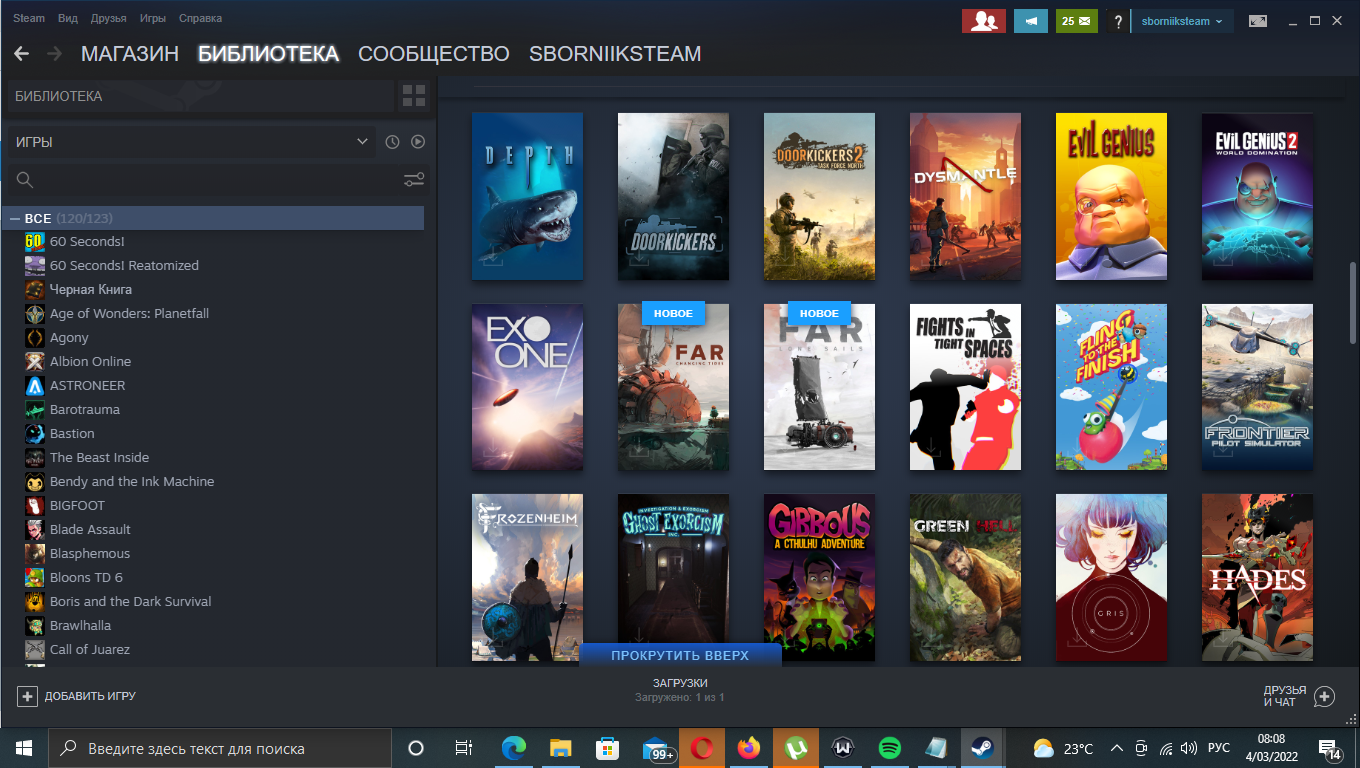
Task: Open the Hades game cover
Action: 1257,577
